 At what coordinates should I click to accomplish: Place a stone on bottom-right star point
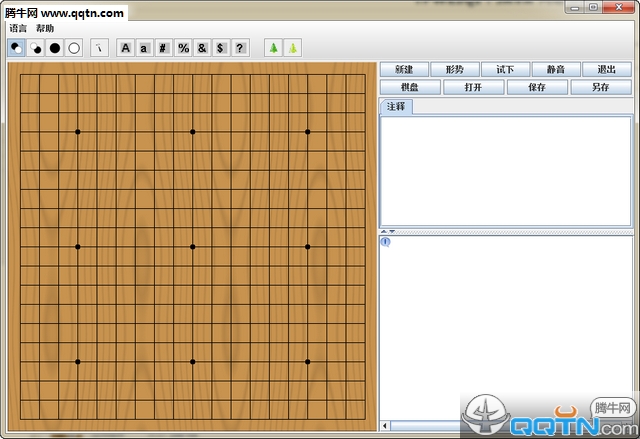[x=307, y=362]
